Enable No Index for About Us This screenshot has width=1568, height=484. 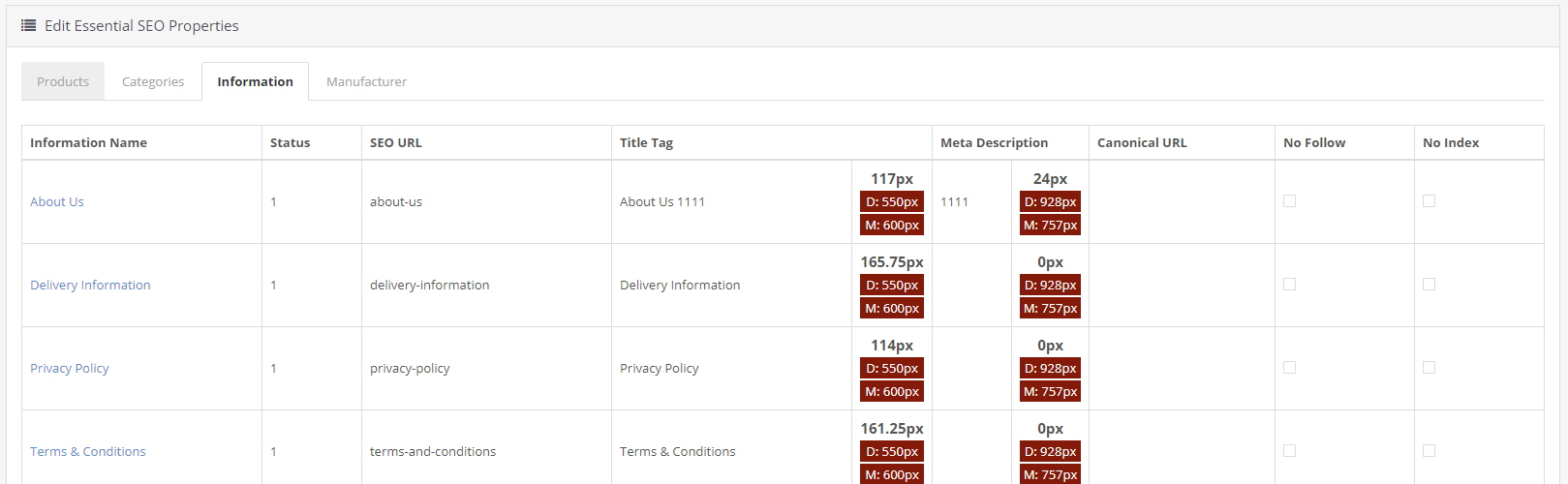tap(1429, 200)
